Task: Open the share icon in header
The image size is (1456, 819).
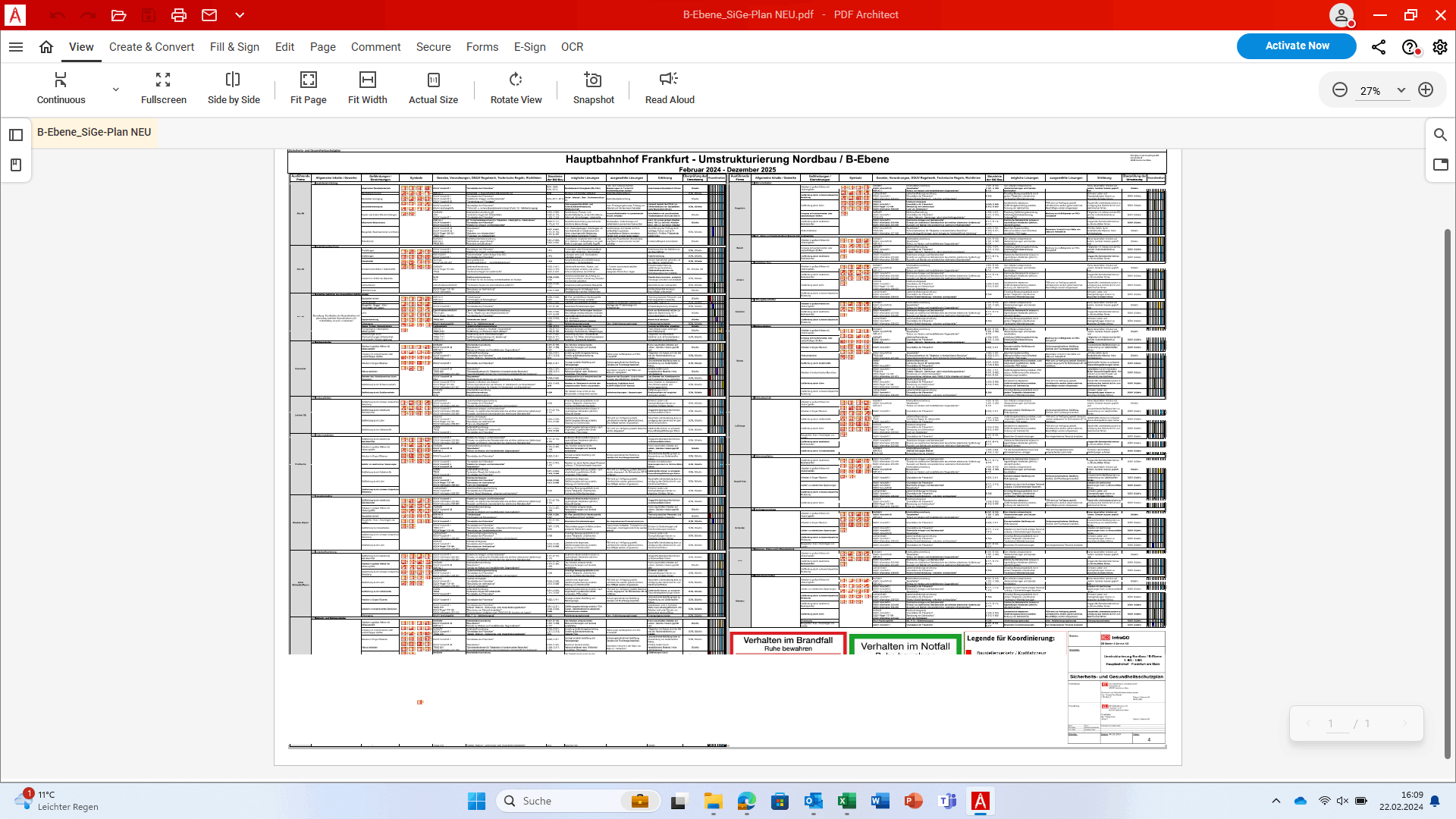Action: coord(1379,47)
